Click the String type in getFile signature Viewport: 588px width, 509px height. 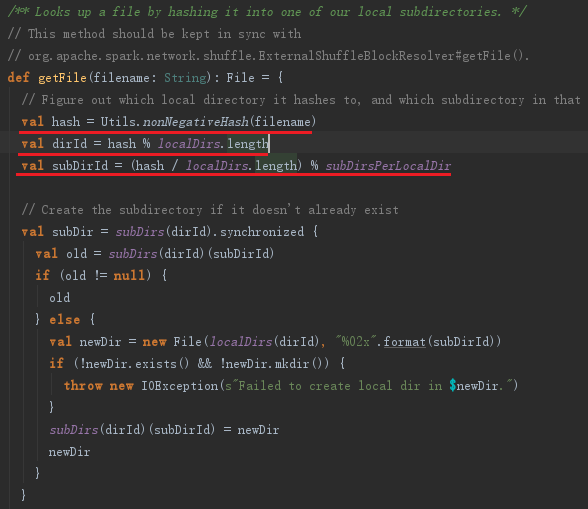point(185,78)
